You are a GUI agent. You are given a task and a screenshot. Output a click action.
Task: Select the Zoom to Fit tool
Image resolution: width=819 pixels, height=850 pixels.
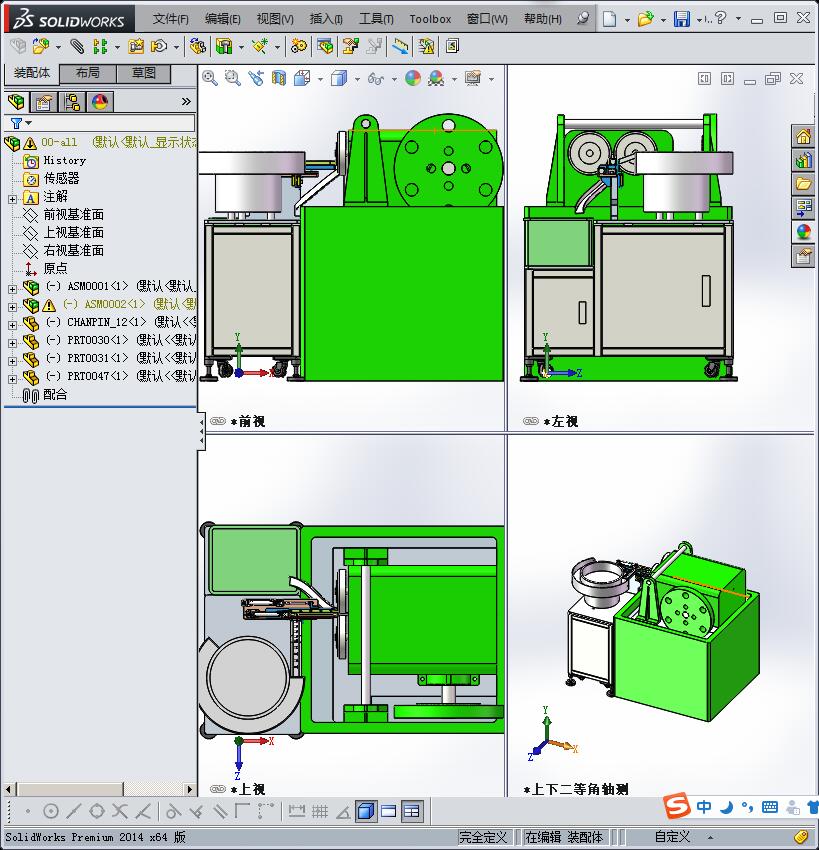[209, 78]
